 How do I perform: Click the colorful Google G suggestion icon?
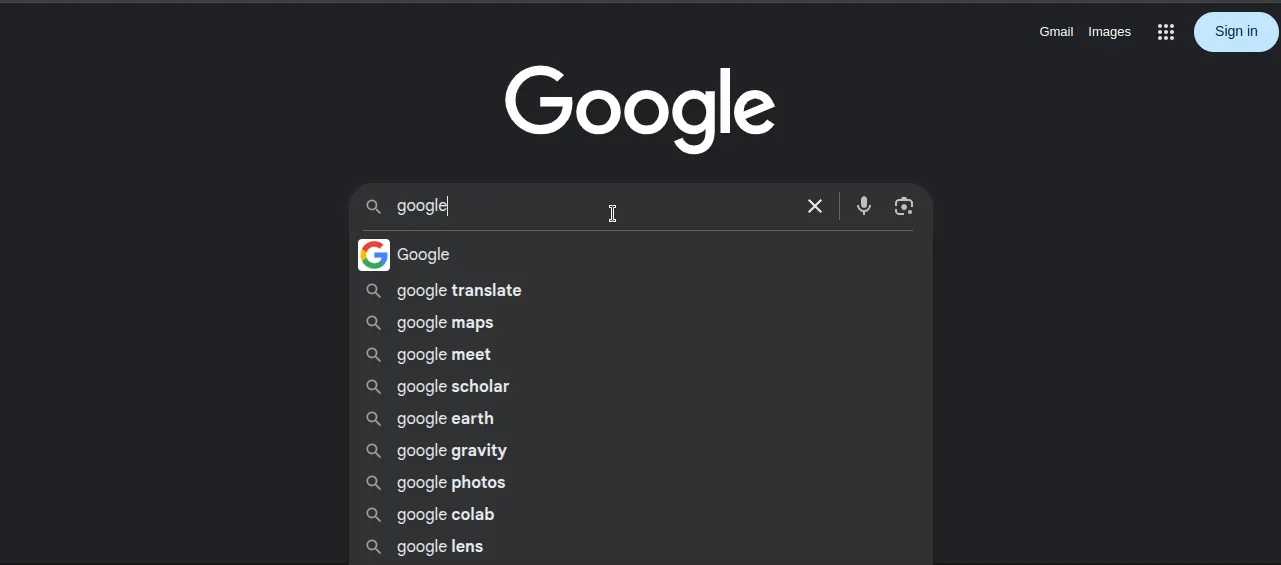pyautogui.click(x=374, y=255)
